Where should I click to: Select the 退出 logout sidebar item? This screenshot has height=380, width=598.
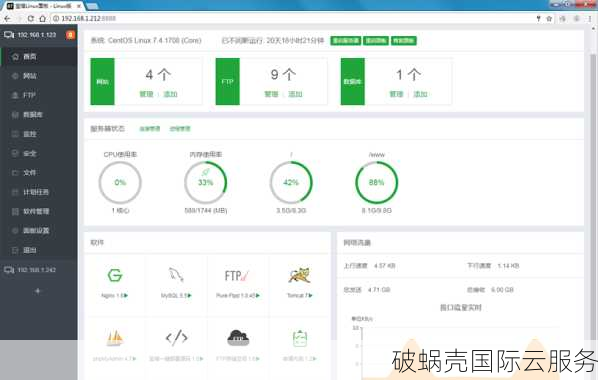coord(38,250)
